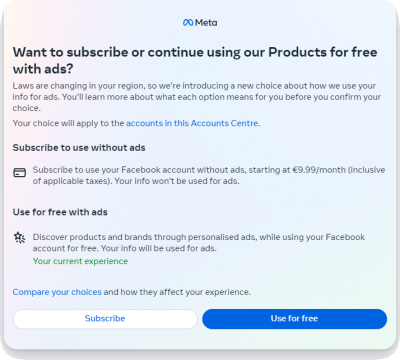
Task: Click the main headline about subscribing or continuing
Action: 195,60
